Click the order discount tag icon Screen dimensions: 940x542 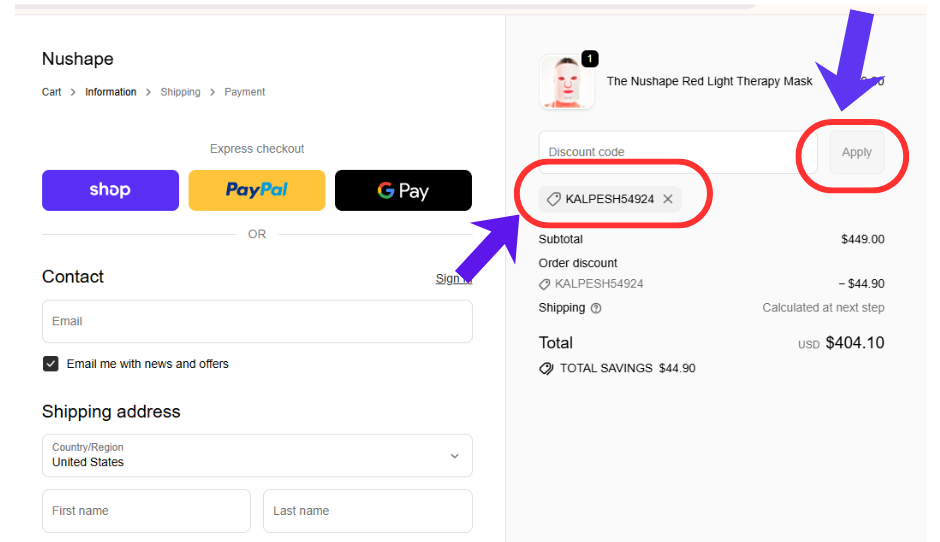546,284
